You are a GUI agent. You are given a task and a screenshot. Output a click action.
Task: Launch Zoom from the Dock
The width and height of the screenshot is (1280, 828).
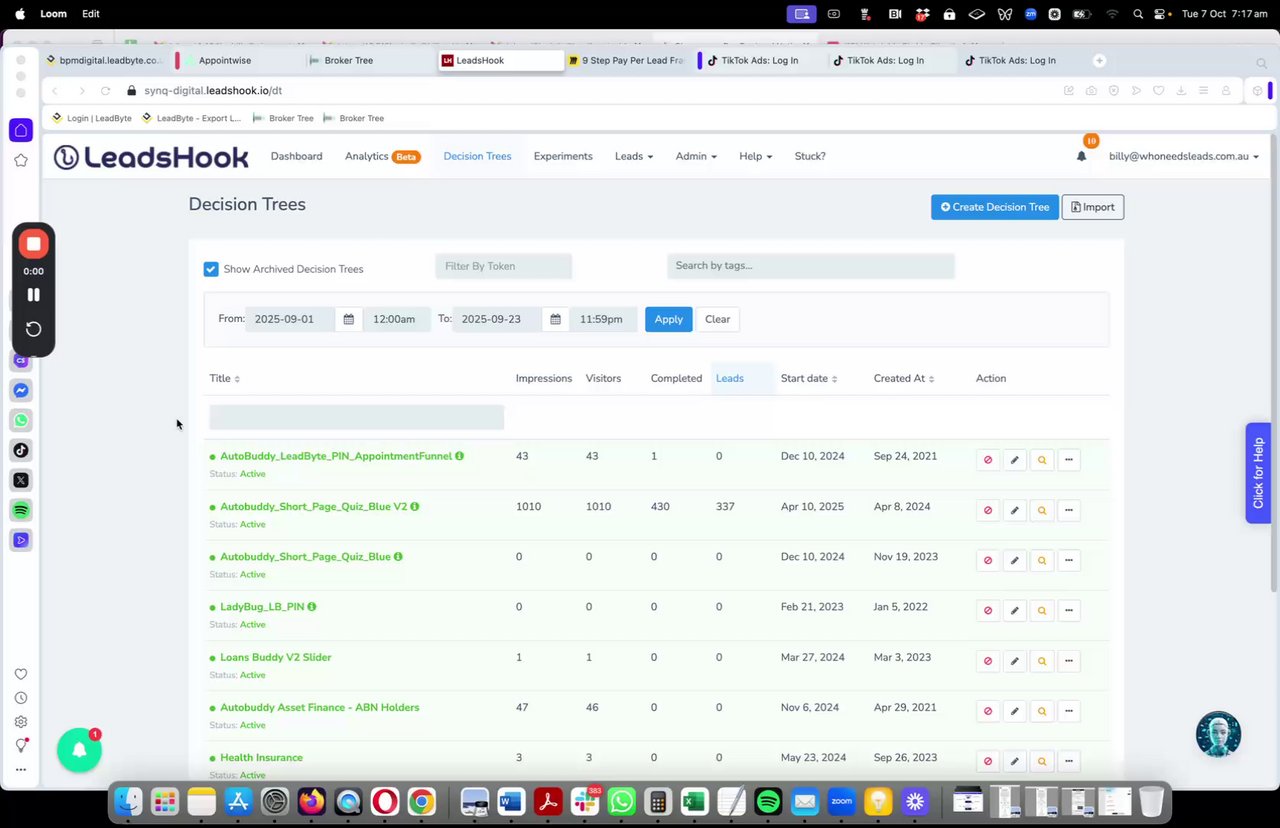(x=841, y=802)
